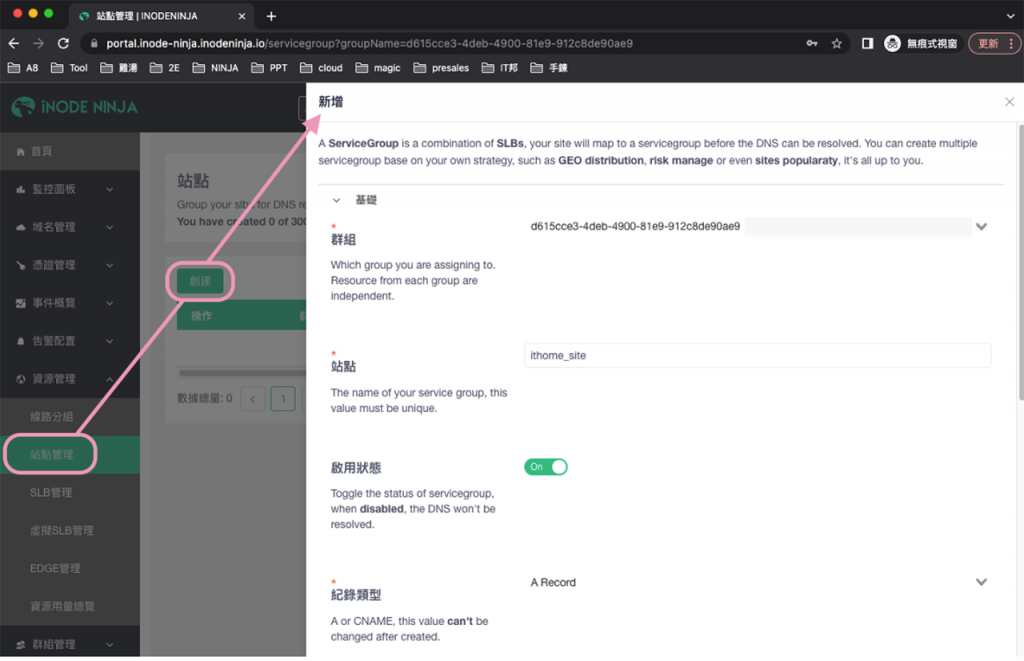Open the 紀錄類型 A Record dropdown
The image size is (1024, 661).
pos(758,582)
